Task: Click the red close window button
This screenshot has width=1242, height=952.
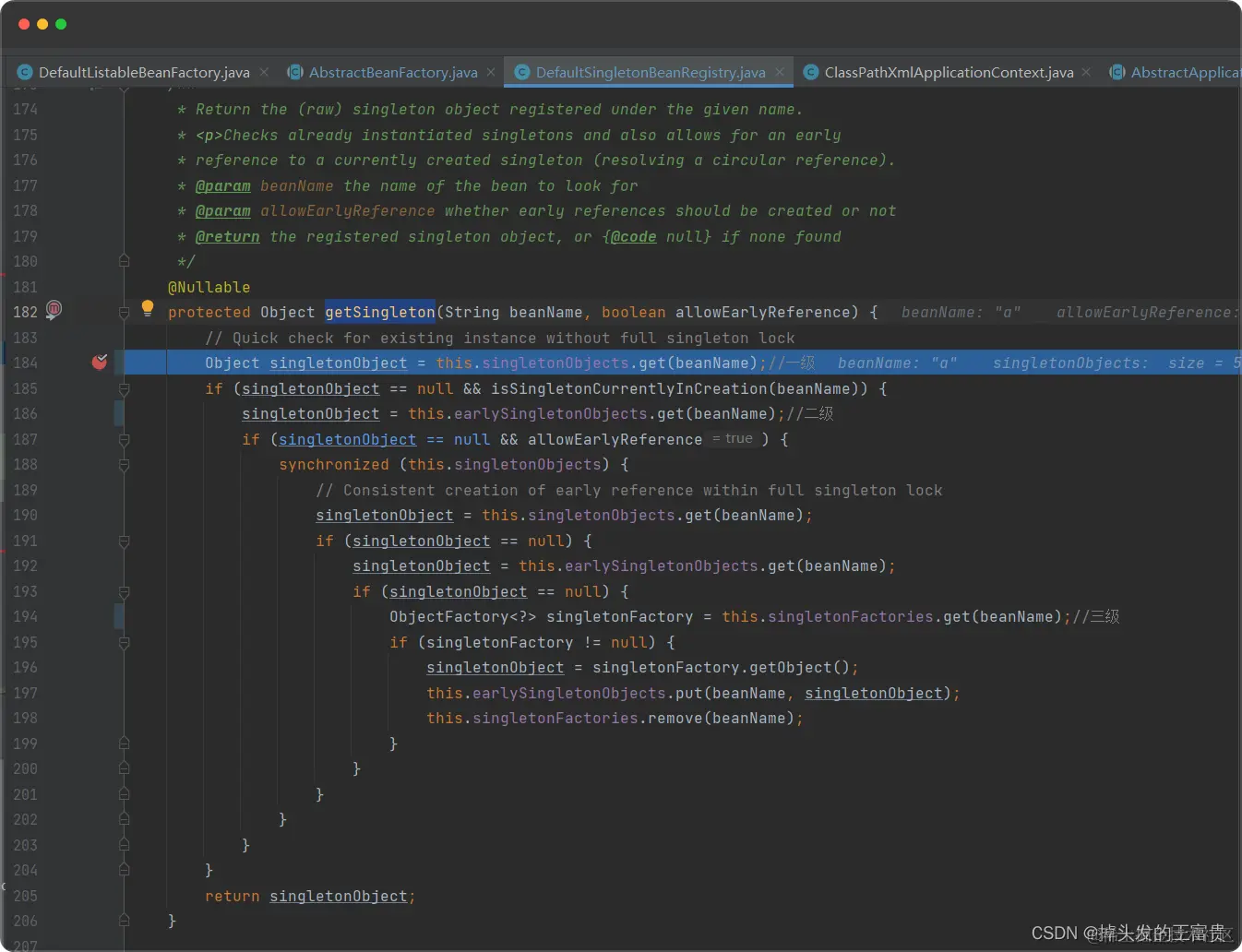Action: point(24,24)
